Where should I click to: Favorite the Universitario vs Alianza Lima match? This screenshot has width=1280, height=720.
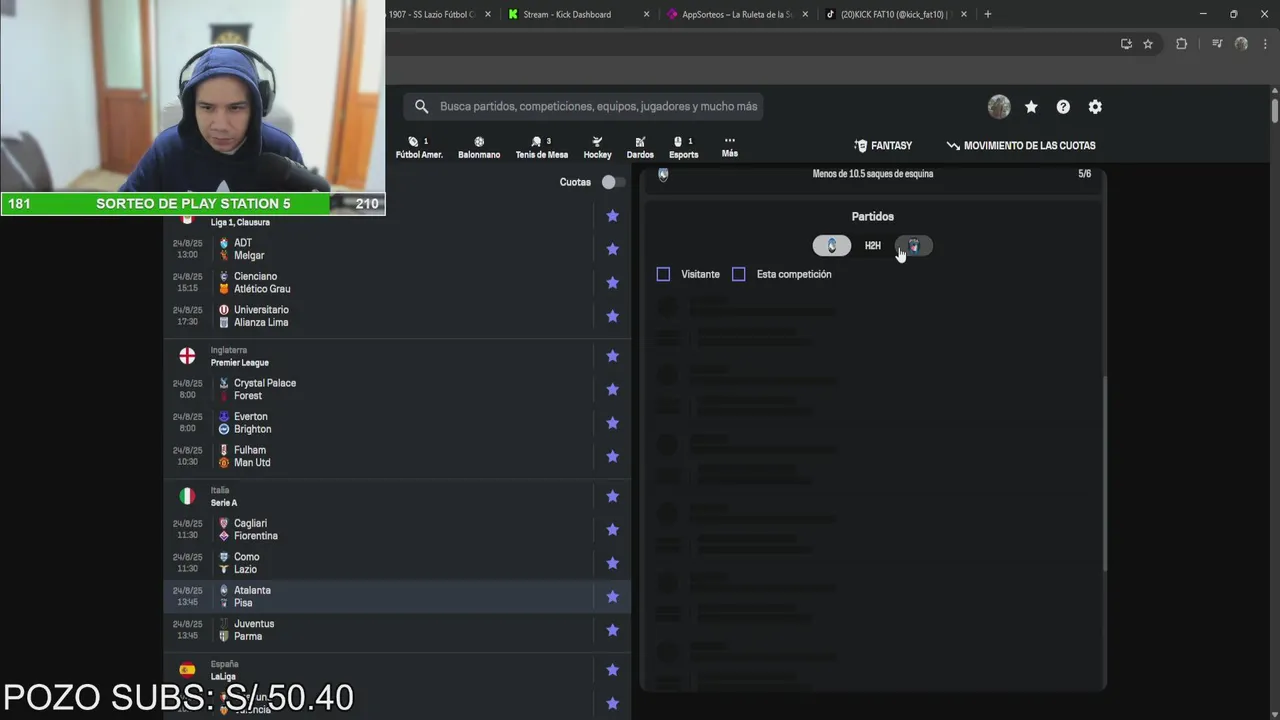612,316
